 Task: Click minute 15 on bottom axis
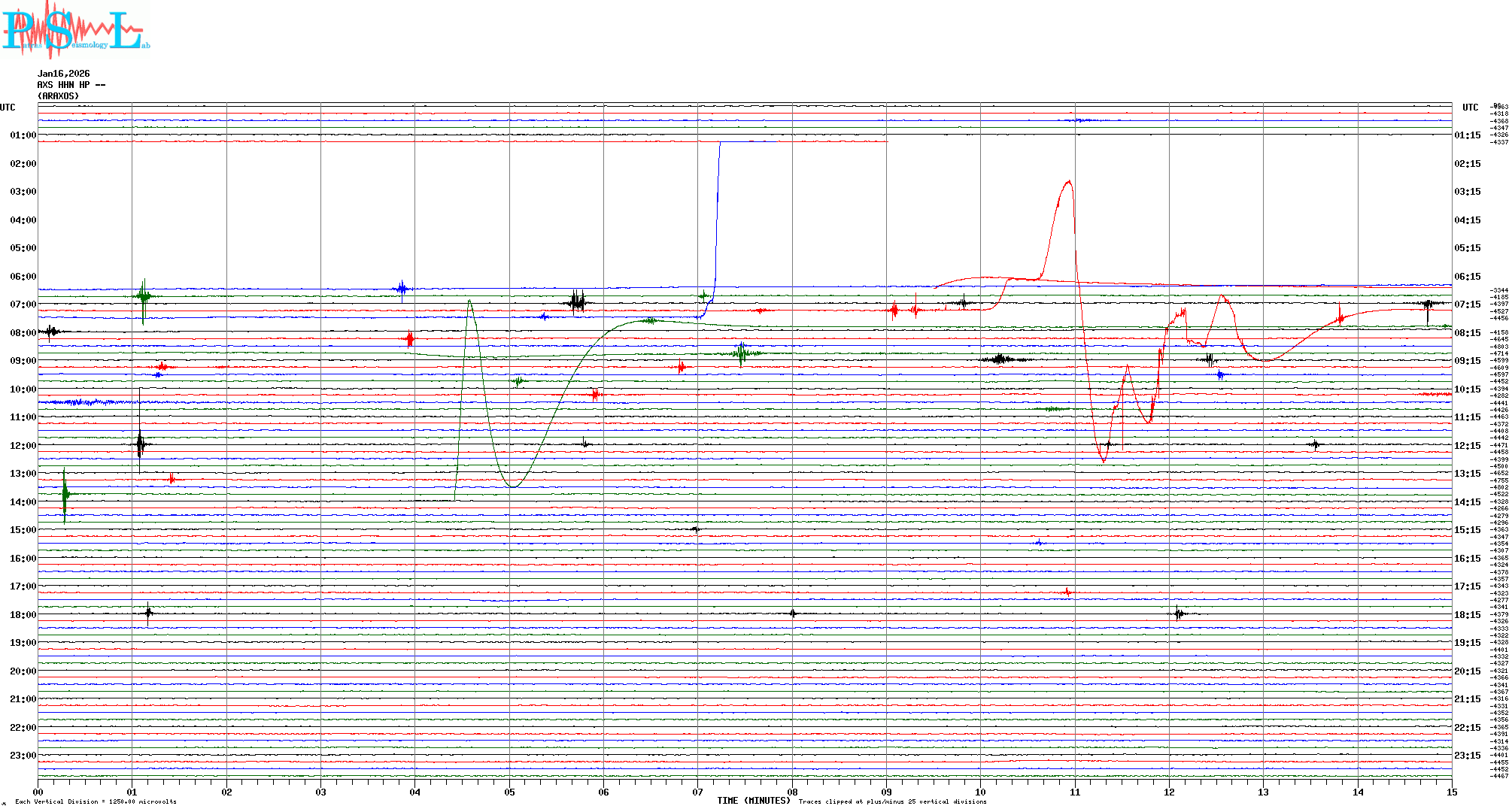point(1451,792)
